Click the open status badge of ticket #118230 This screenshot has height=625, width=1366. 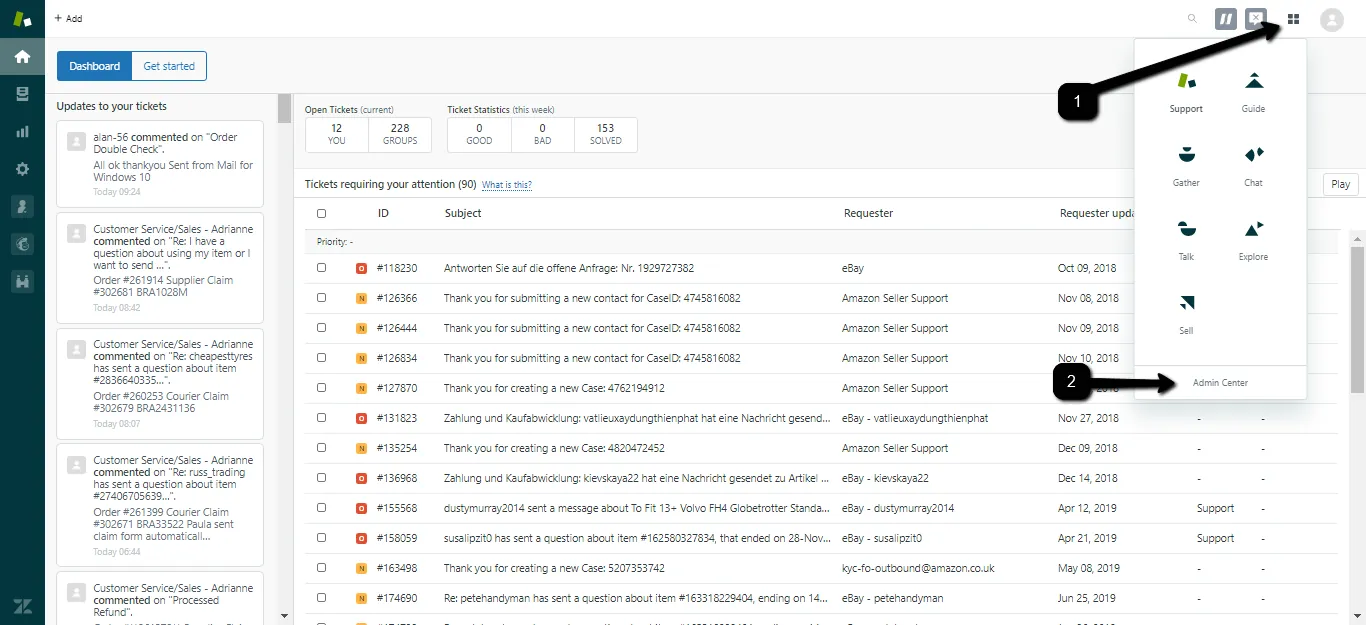point(361,268)
